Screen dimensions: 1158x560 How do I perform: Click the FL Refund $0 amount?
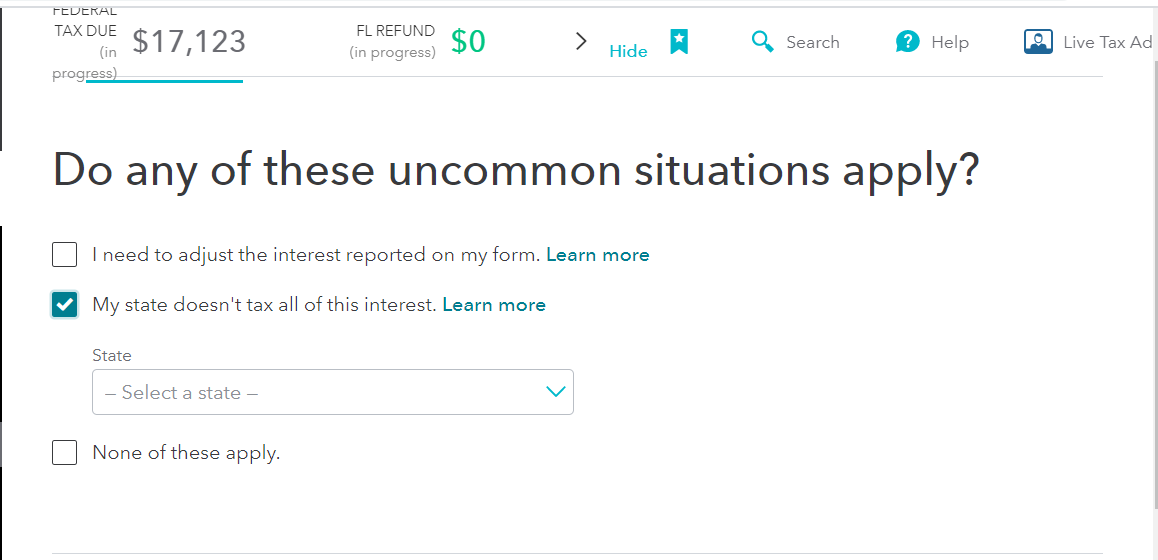coord(468,42)
